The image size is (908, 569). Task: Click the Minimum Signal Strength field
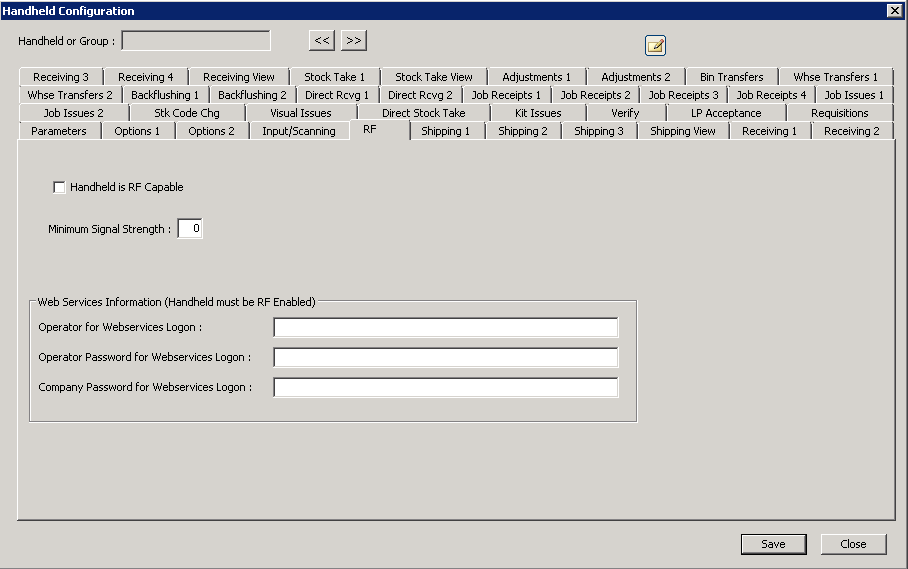pyautogui.click(x=190, y=229)
